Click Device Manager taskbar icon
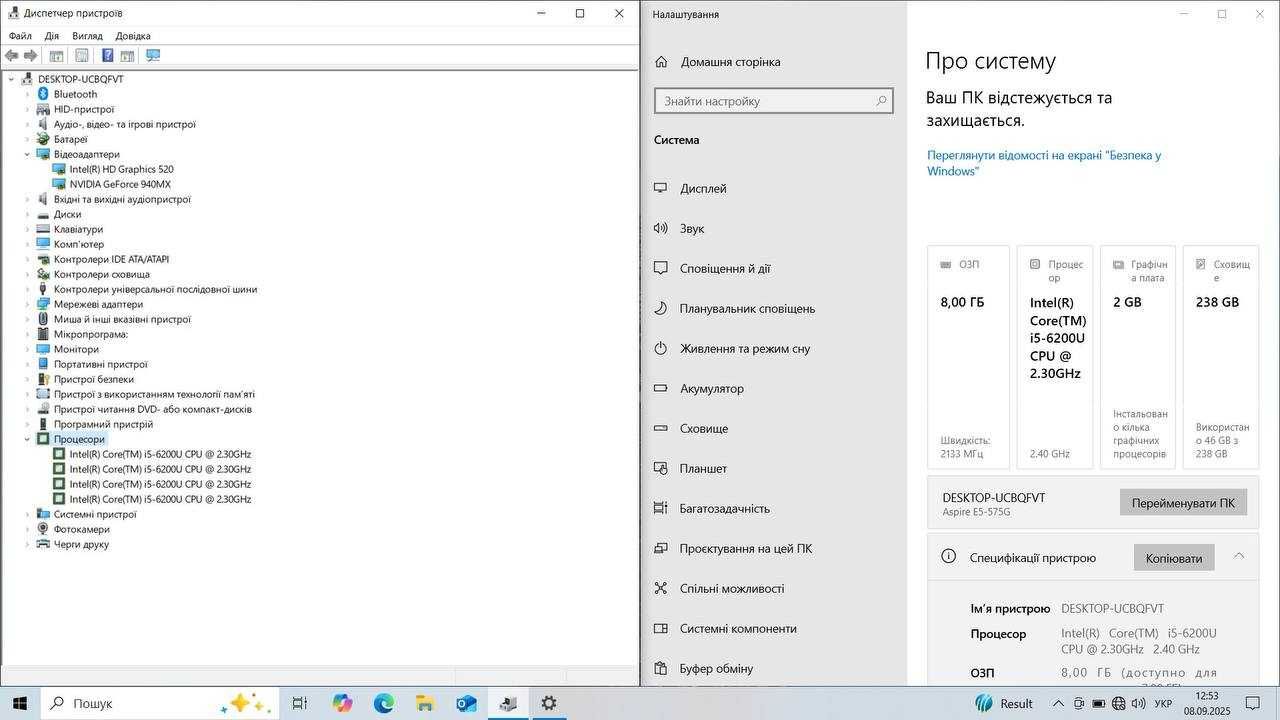1280x720 pixels. 507,703
